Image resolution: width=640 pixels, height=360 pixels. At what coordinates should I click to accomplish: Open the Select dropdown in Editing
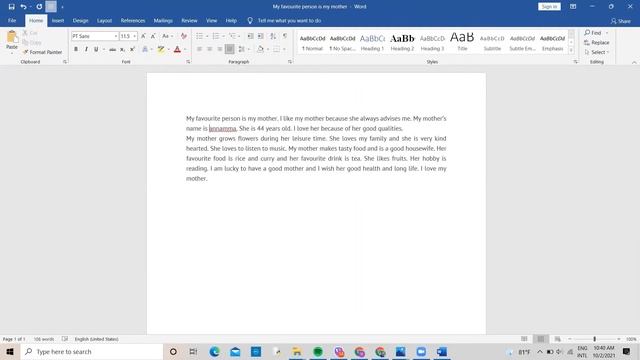(597, 52)
